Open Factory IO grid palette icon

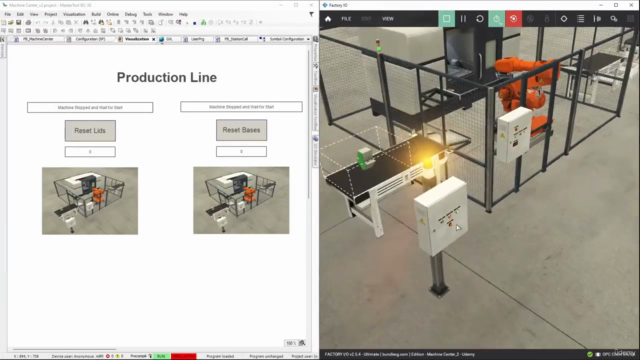pyautogui.click(x=630, y=19)
